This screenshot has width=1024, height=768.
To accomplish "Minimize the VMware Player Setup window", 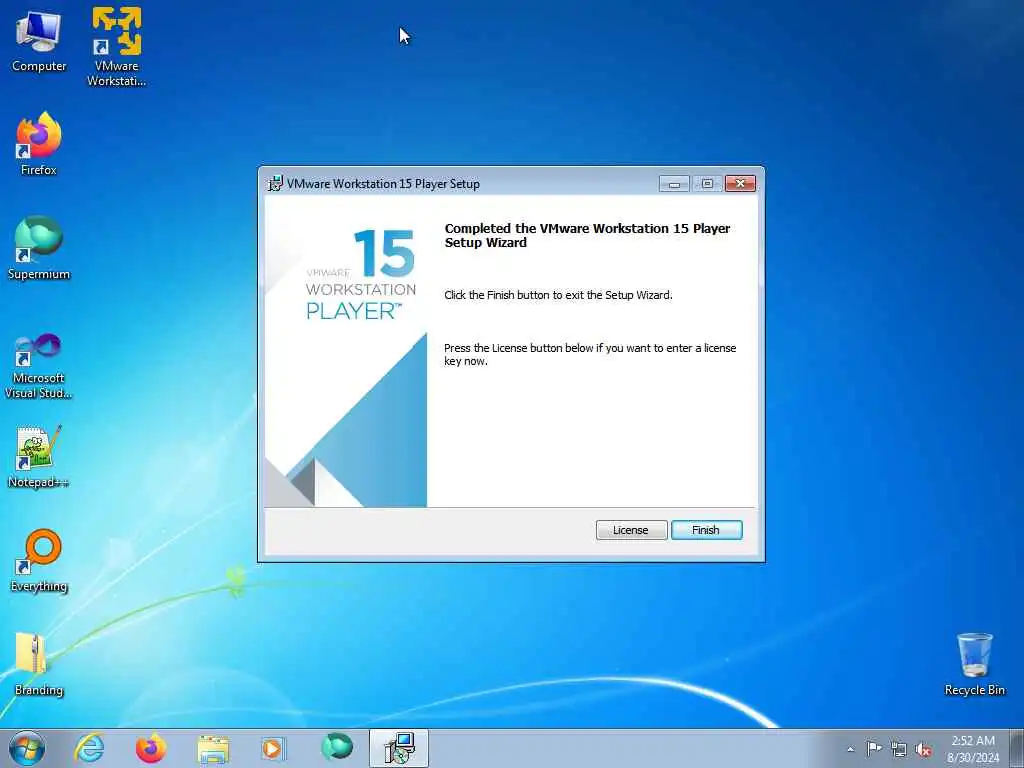I will 674,184.
